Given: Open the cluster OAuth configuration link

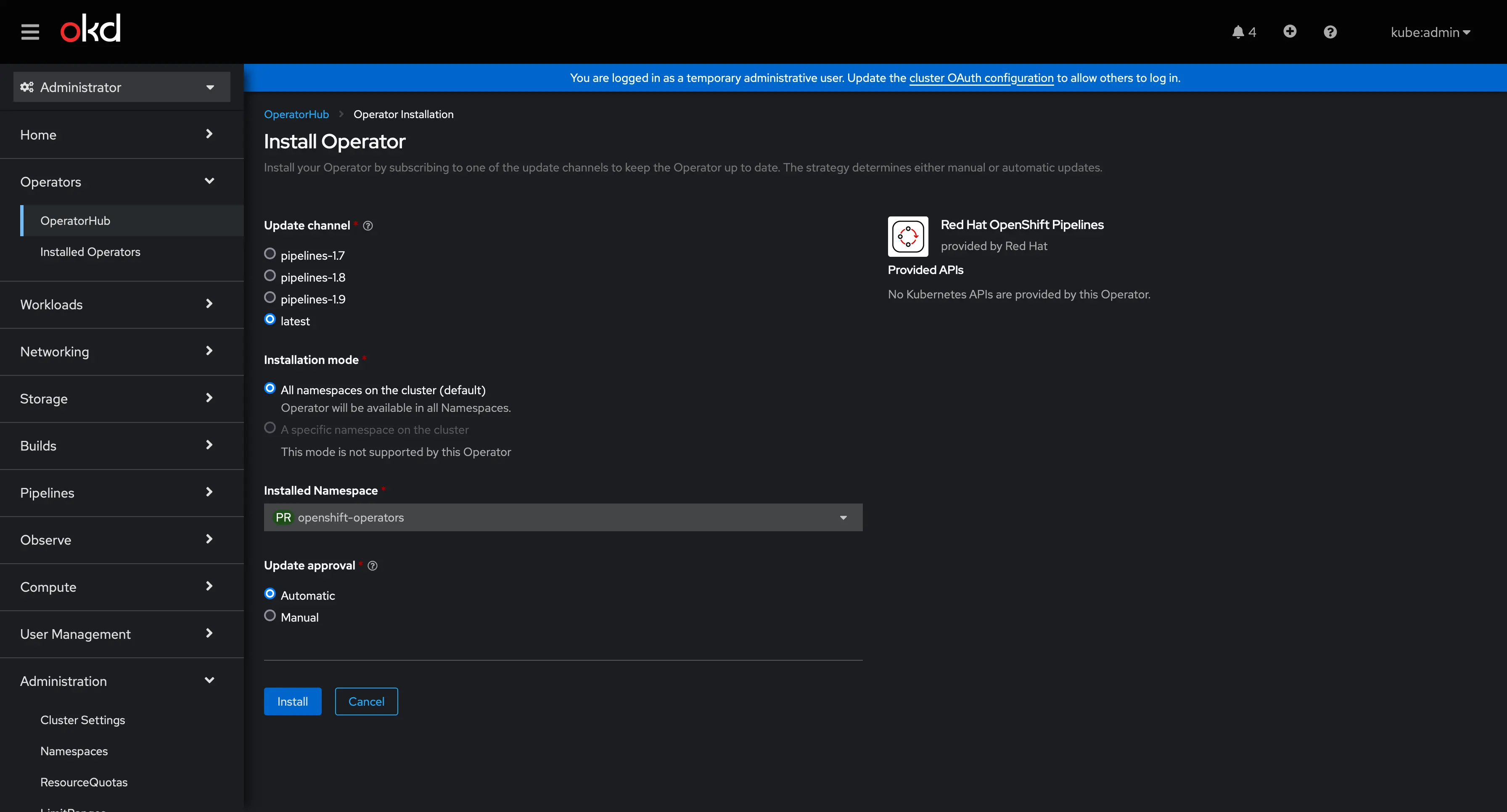Looking at the screenshot, I should (981, 78).
